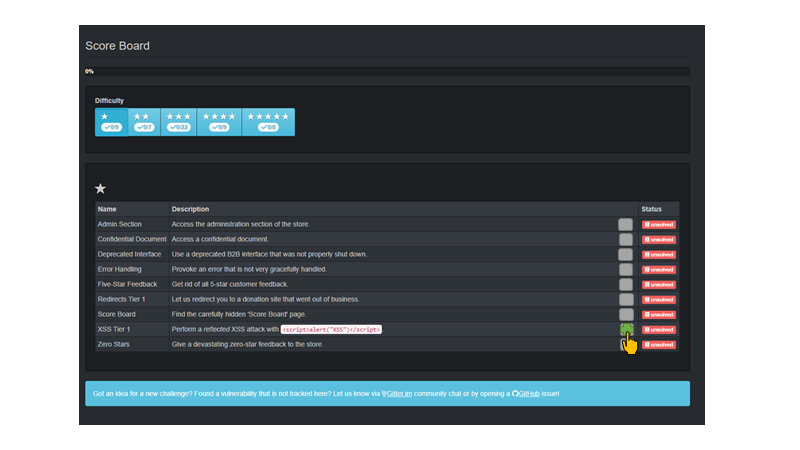800x450 pixels.
Task: Click the gray square icon in Deprecated Interface row
Action: click(625, 255)
